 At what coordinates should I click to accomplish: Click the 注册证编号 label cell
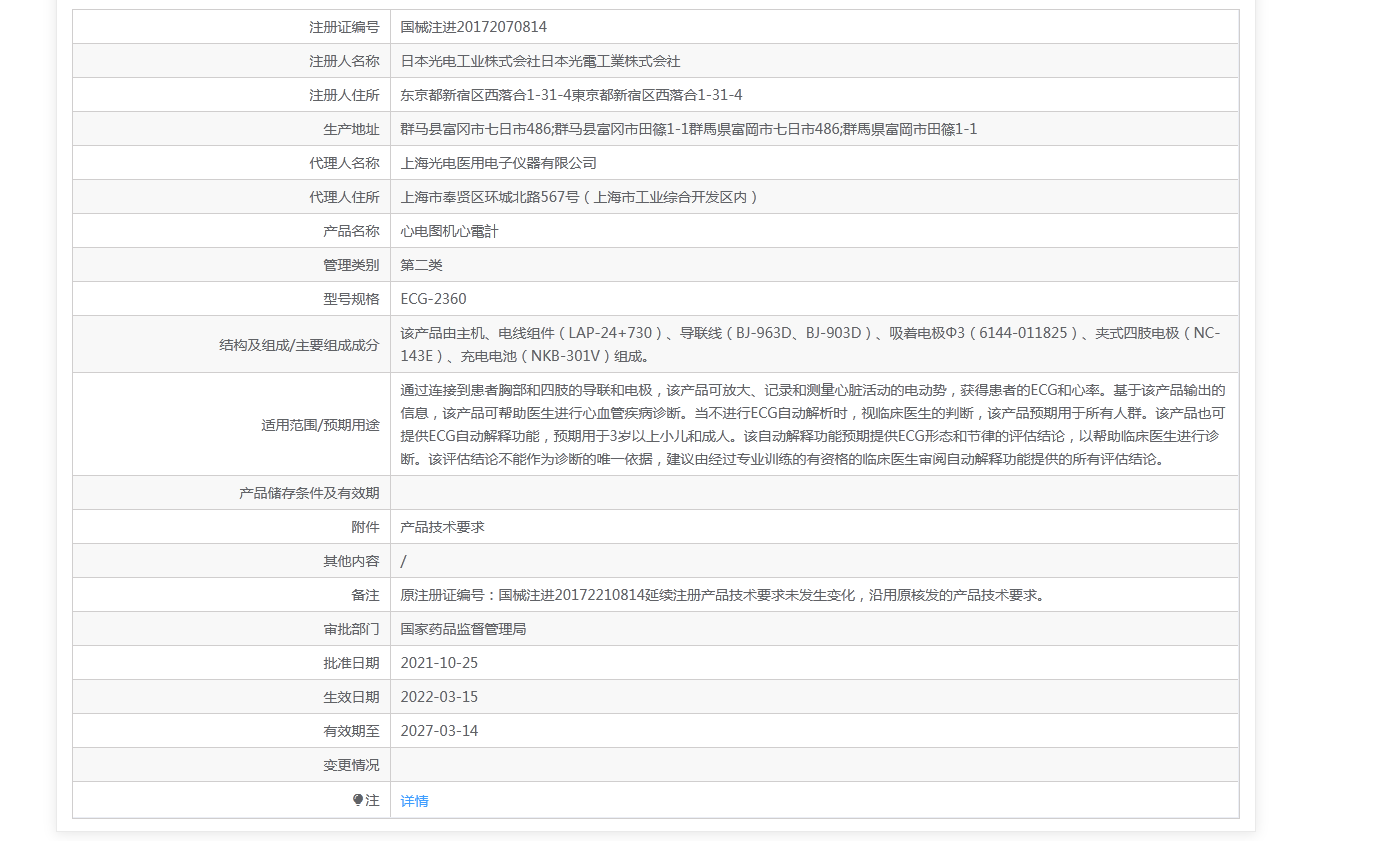click(x=232, y=27)
